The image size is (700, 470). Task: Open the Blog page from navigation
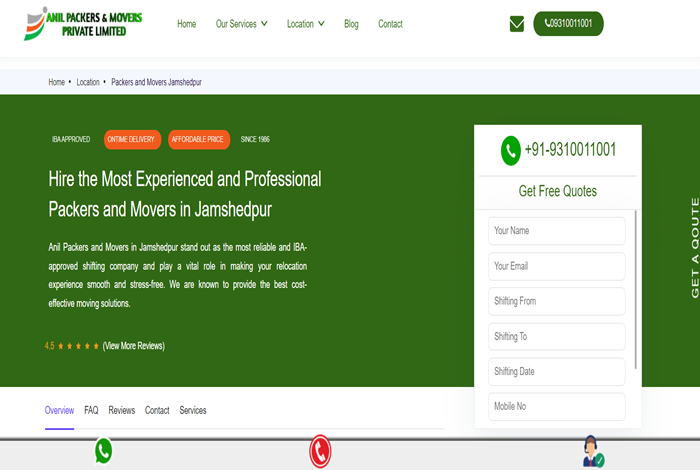(x=351, y=24)
